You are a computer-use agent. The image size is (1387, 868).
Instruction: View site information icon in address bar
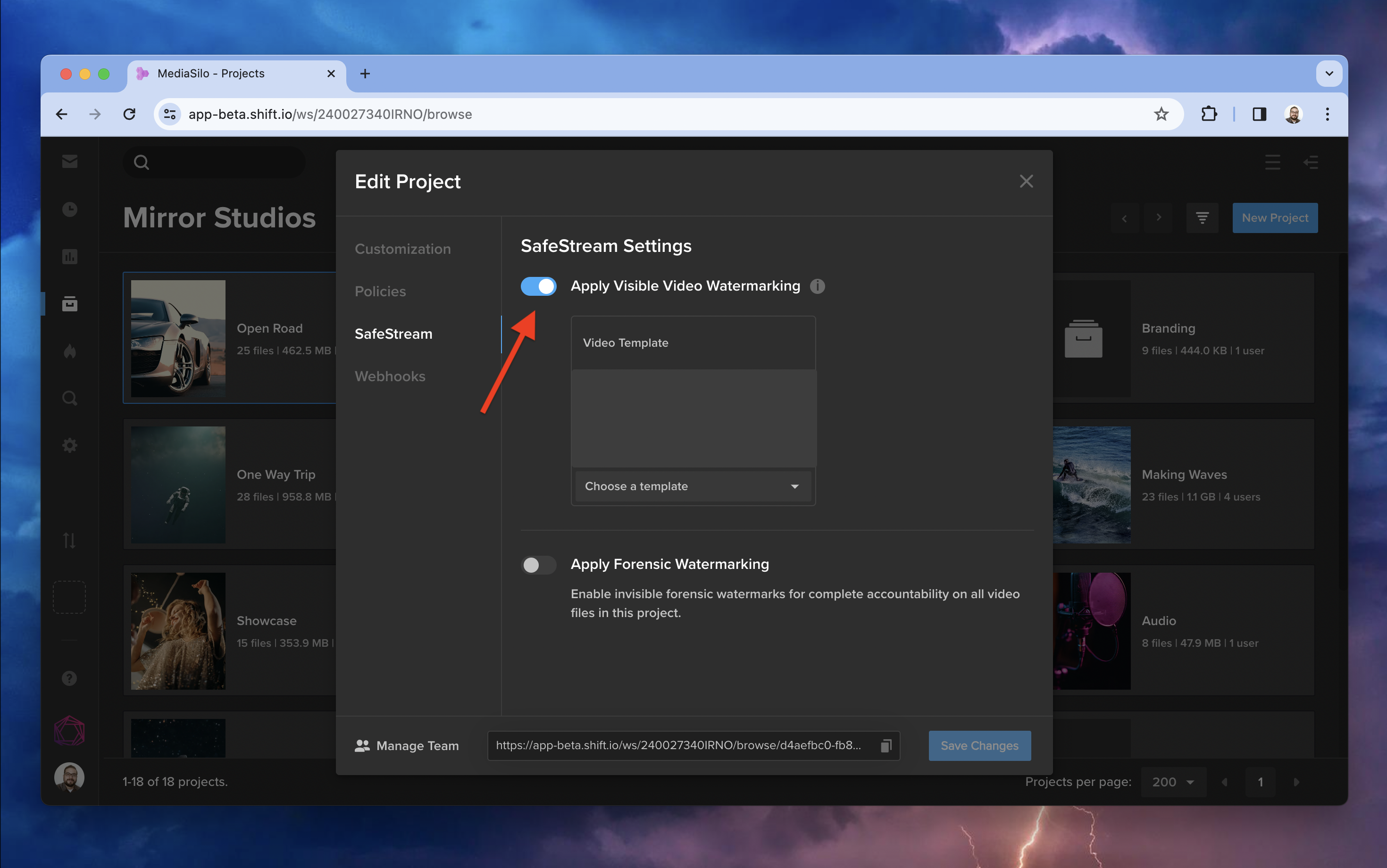tap(170, 114)
